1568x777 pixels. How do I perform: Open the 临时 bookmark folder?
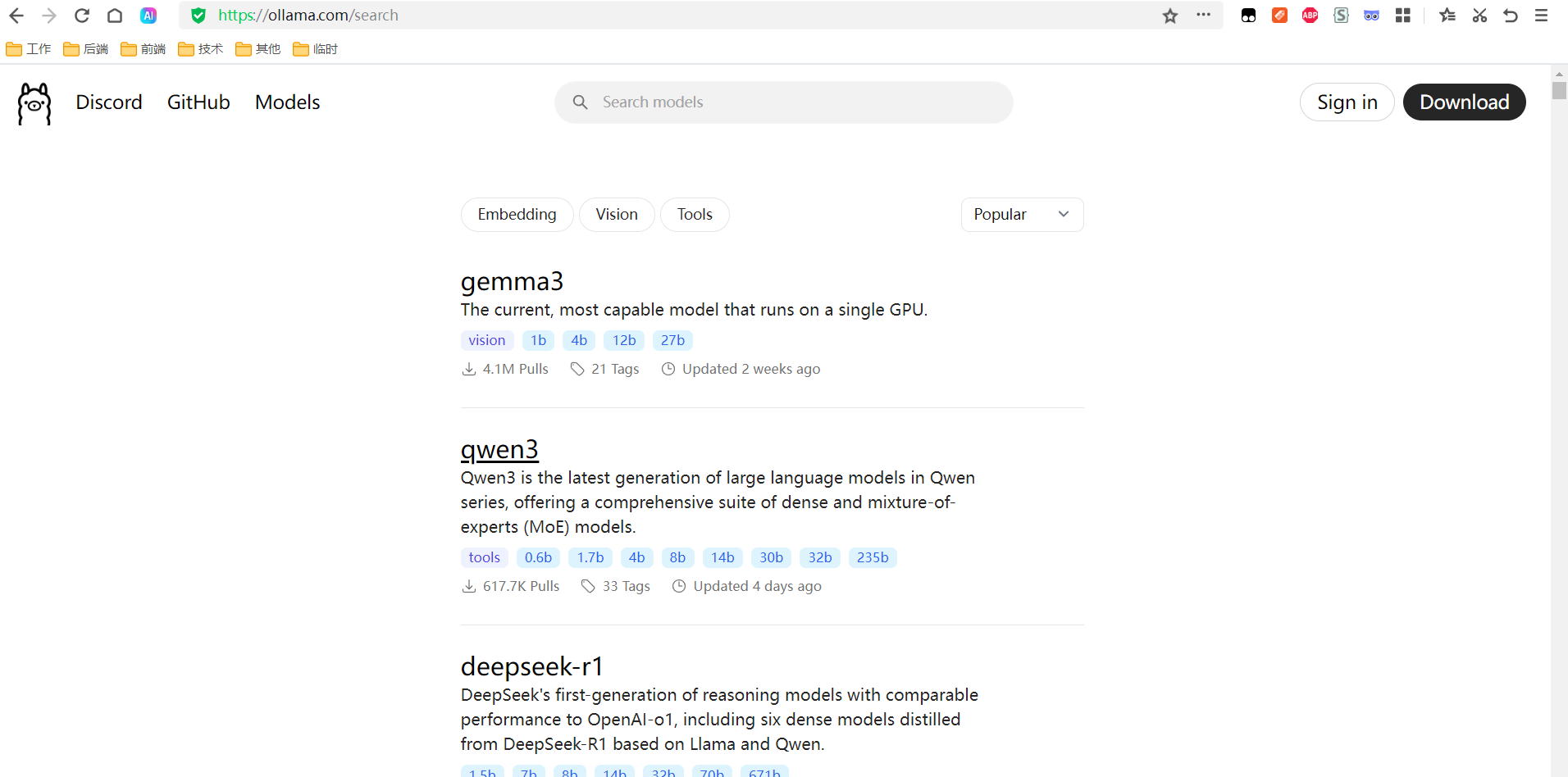click(316, 49)
